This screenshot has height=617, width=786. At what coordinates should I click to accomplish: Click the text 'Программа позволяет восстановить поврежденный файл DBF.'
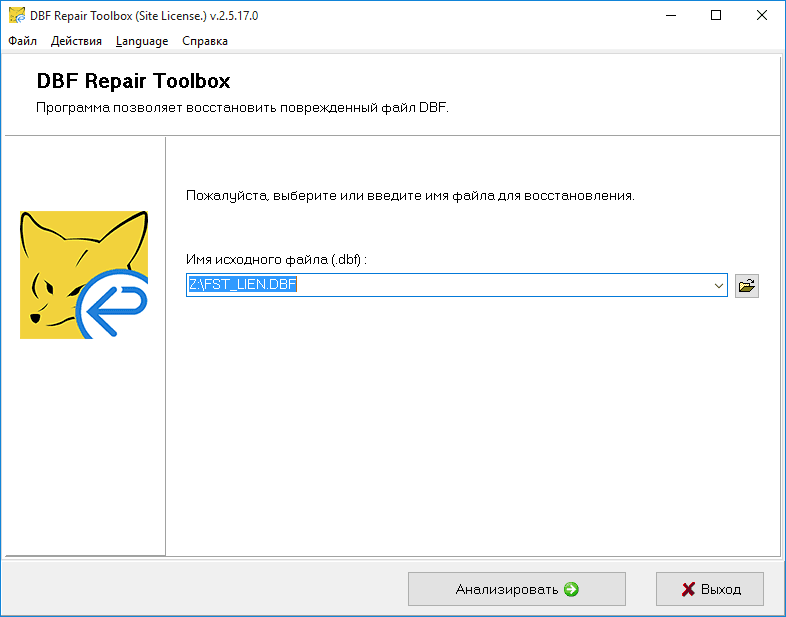pos(242,108)
